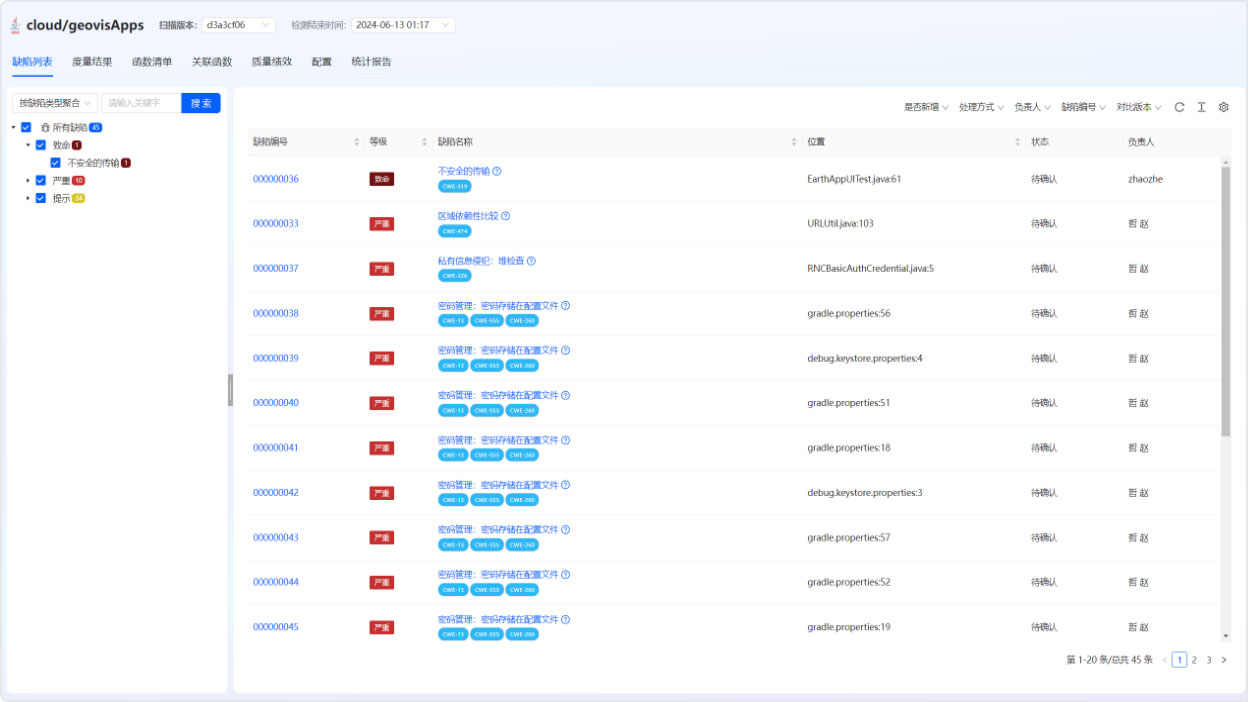Click help icon in row 000000038

pyautogui.click(x=565, y=306)
